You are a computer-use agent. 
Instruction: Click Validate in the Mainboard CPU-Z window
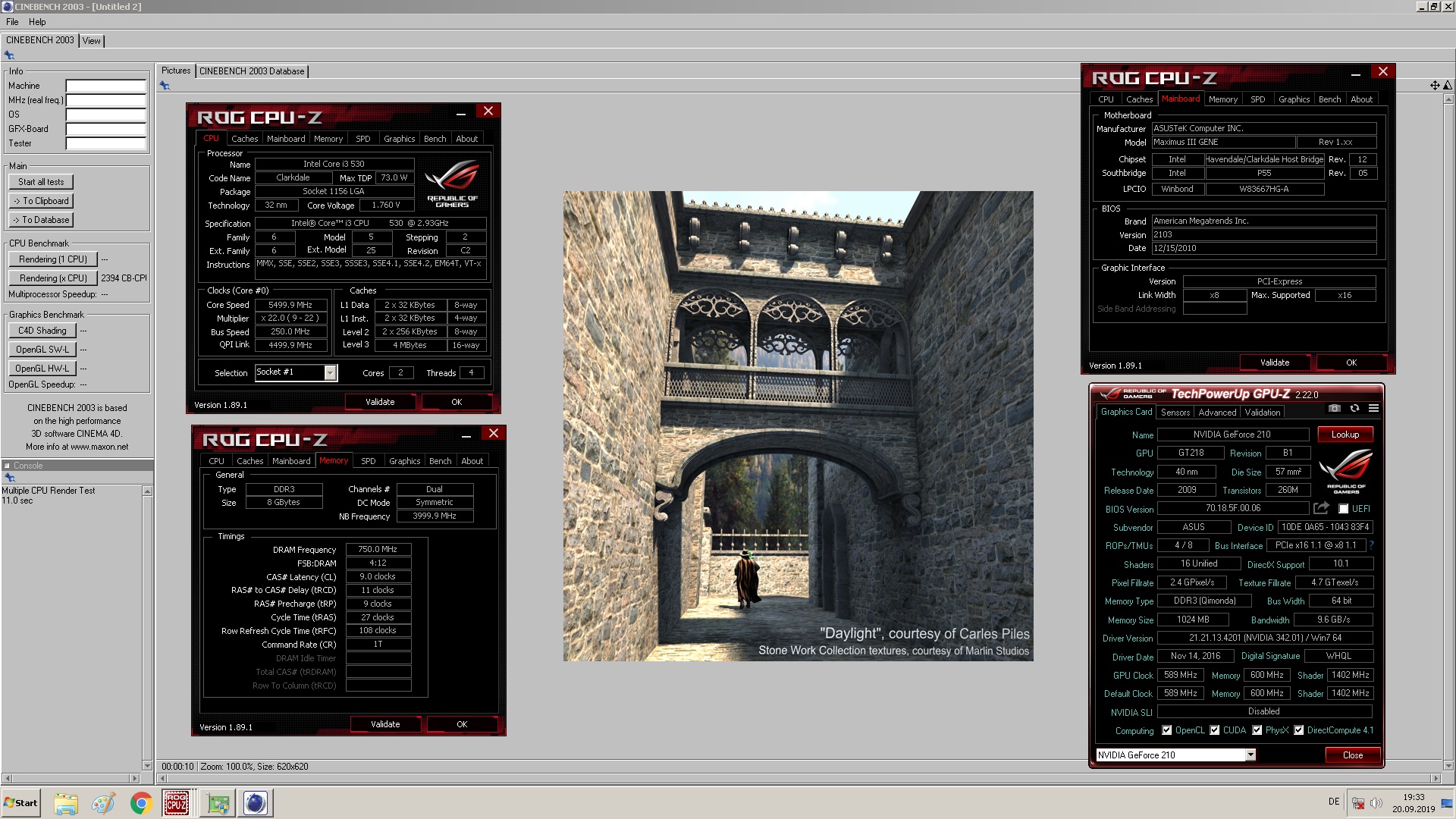coord(1275,362)
